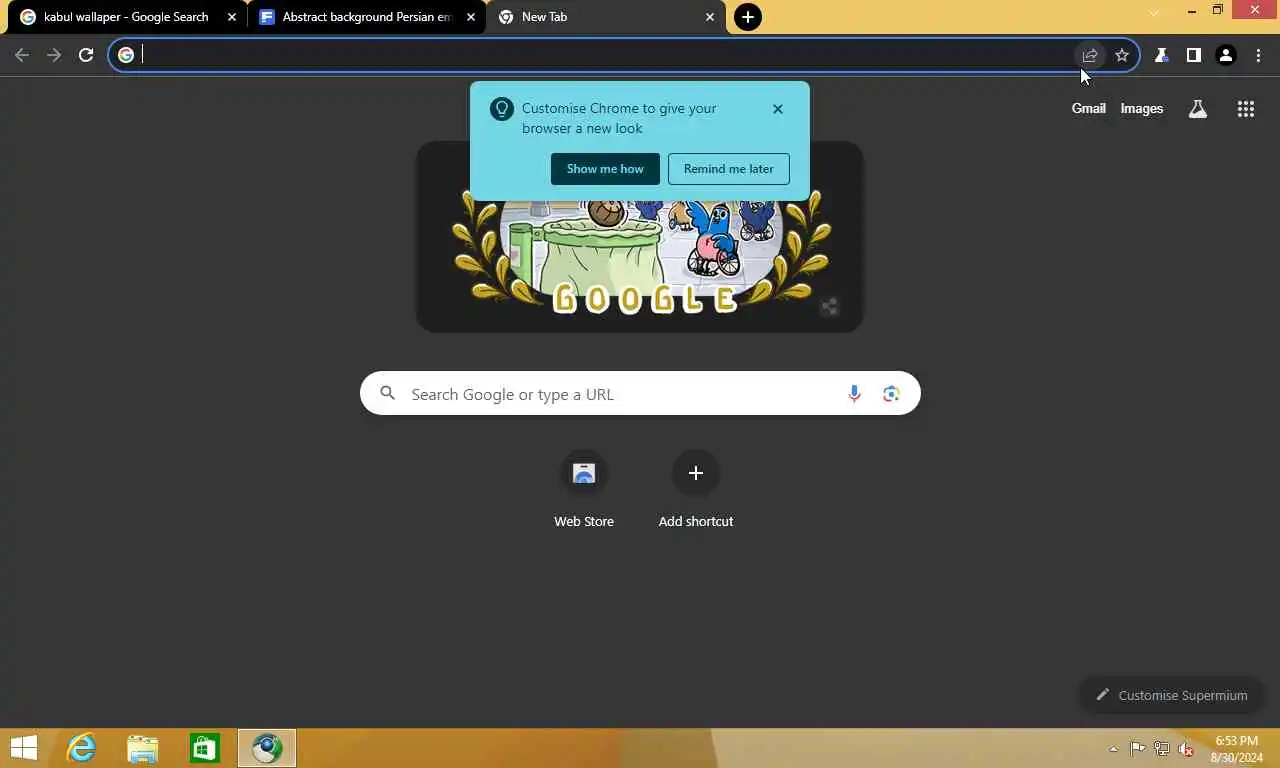Click the Remind me later button
Screen dimensions: 1280x768
(729, 169)
